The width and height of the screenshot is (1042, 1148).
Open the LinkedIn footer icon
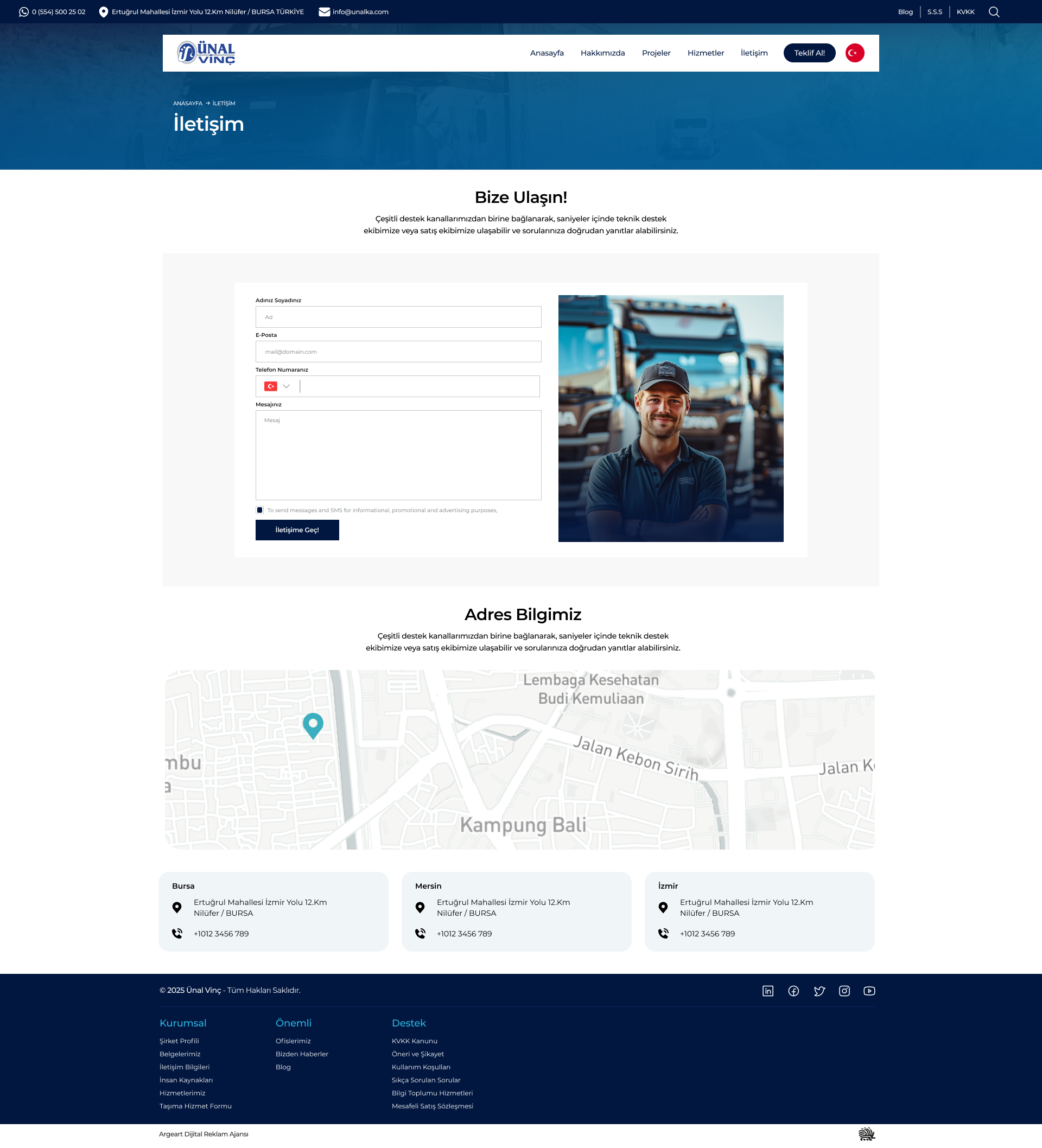[767, 991]
